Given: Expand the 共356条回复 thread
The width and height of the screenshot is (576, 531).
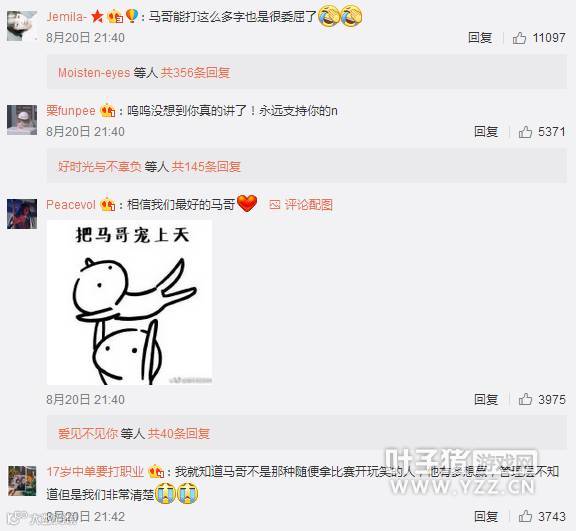Looking at the screenshot, I should 195,72.
